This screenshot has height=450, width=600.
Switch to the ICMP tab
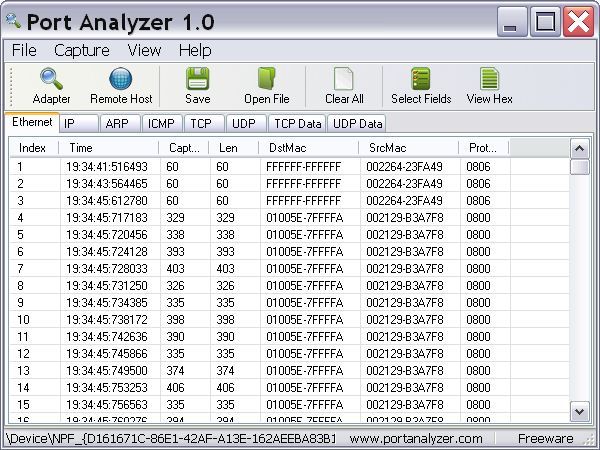162,124
